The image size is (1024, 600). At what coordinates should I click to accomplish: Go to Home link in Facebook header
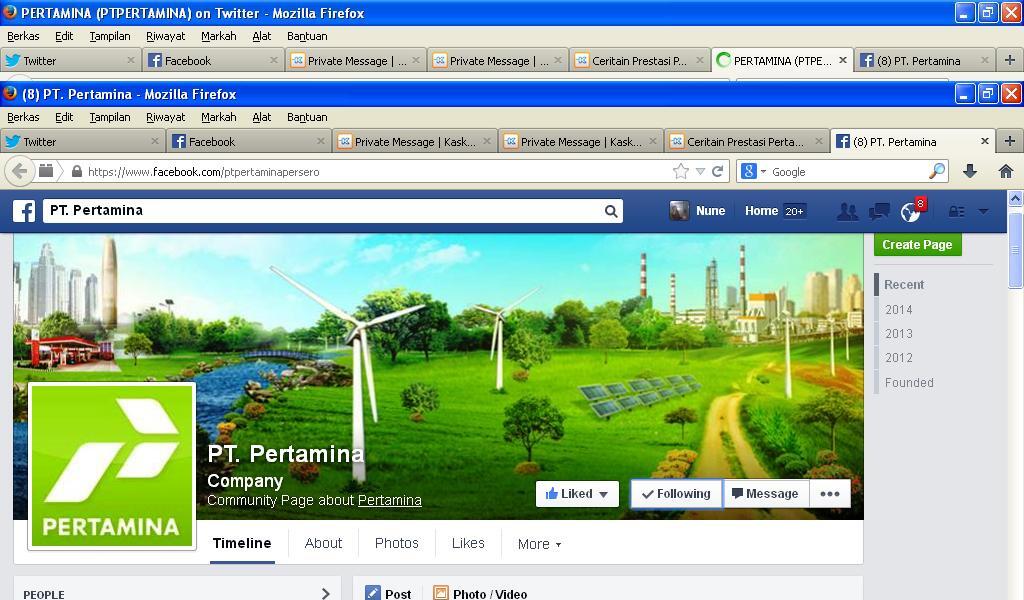761,211
